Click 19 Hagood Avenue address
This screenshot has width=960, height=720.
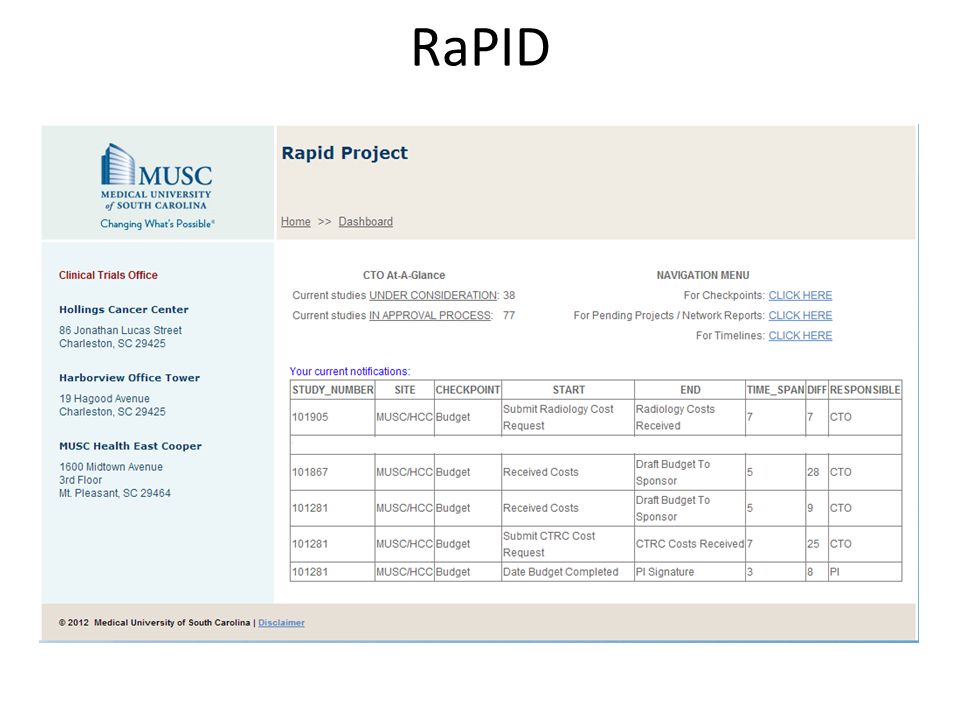click(x=104, y=399)
